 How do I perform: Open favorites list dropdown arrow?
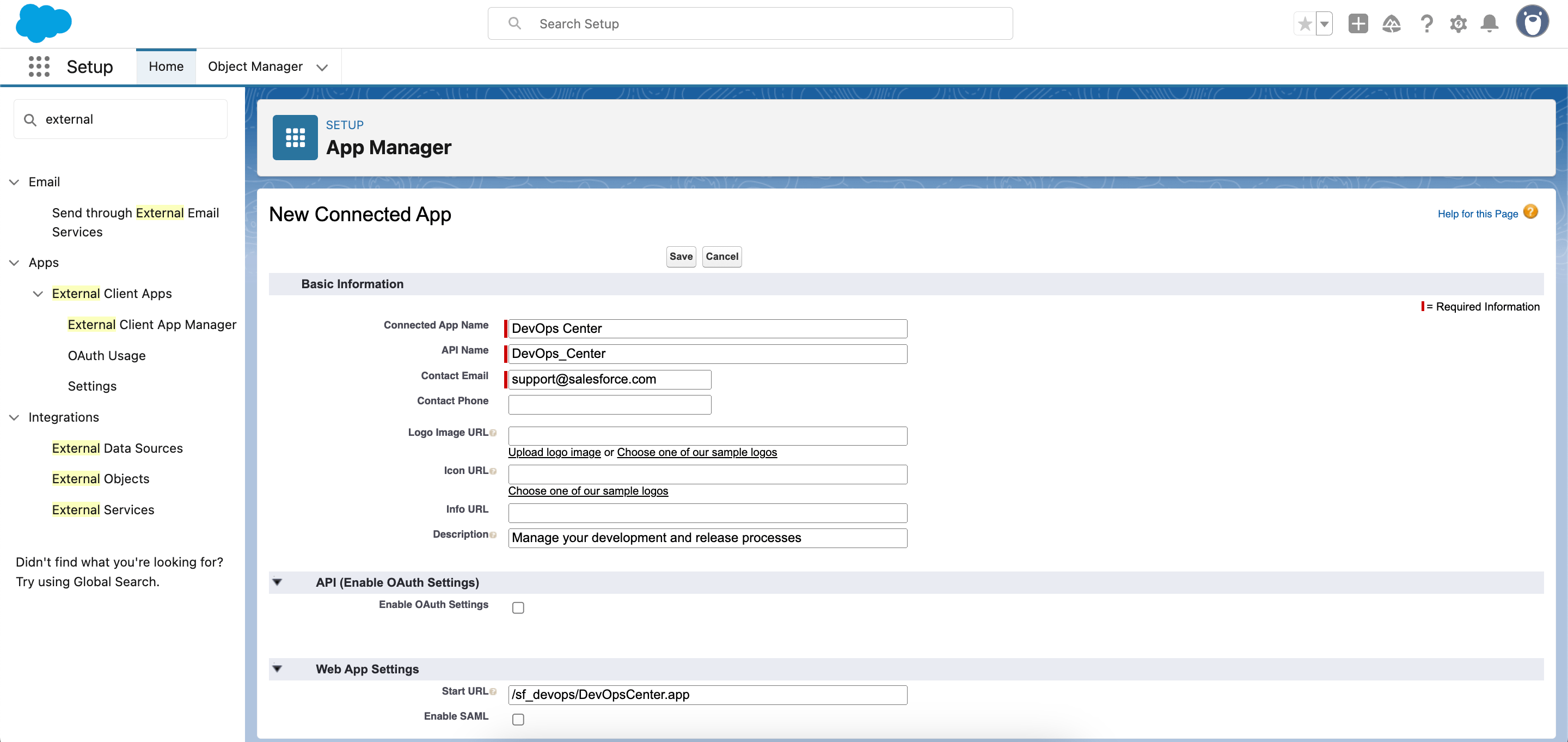pyautogui.click(x=1324, y=24)
